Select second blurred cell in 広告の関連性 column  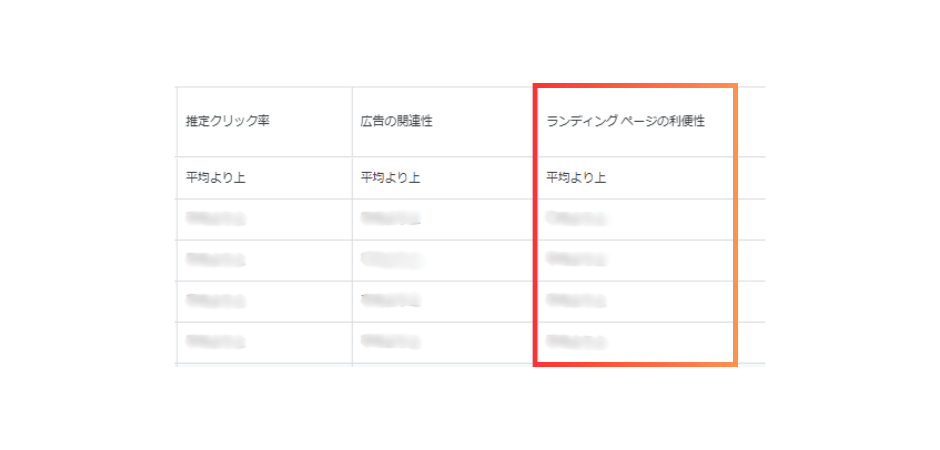coord(390,260)
